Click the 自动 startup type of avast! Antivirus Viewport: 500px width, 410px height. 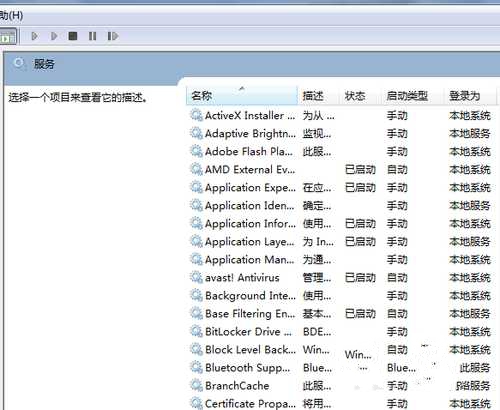tap(397, 277)
